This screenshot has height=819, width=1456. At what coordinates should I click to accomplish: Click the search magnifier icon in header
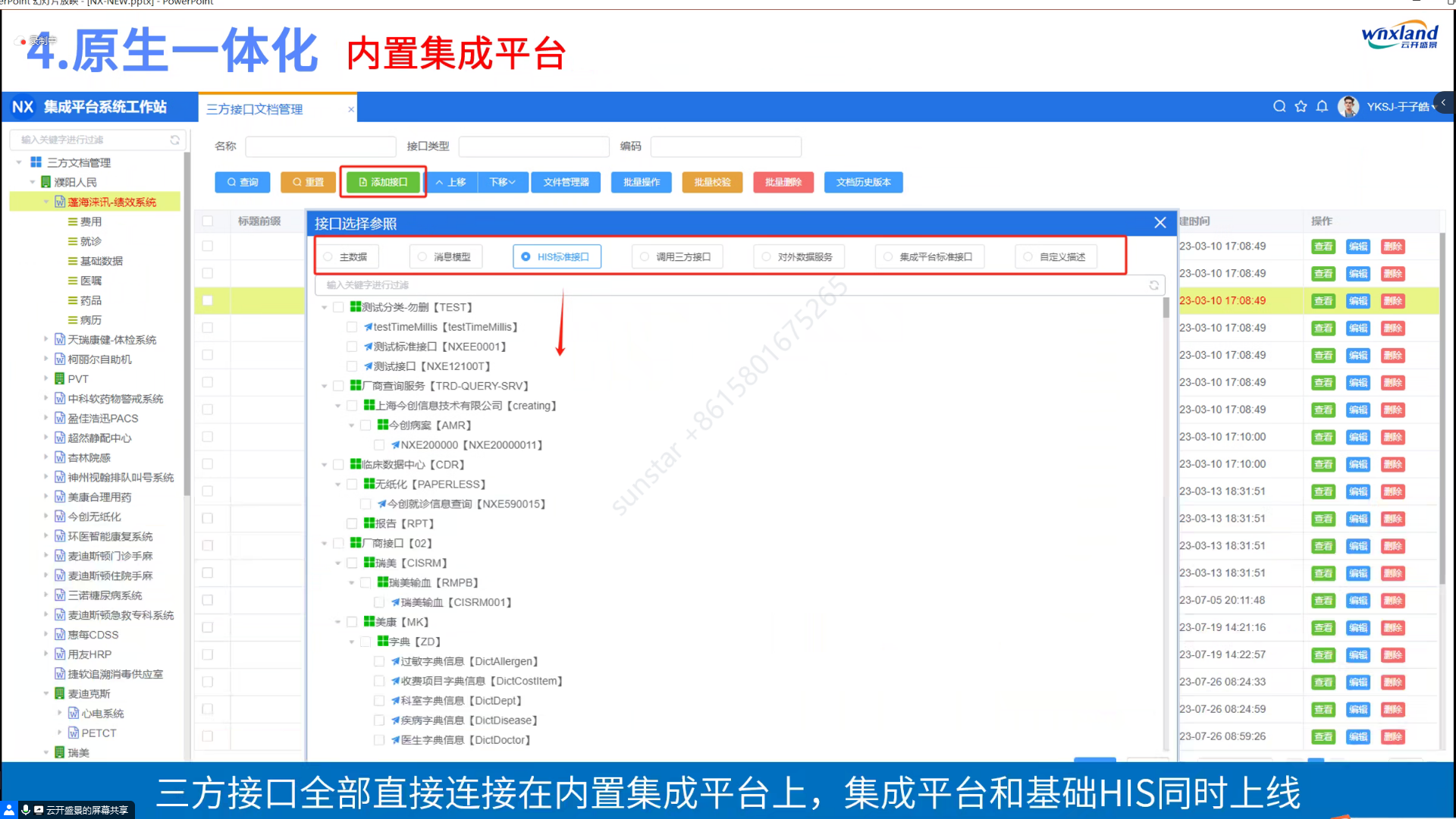click(x=1279, y=106)
